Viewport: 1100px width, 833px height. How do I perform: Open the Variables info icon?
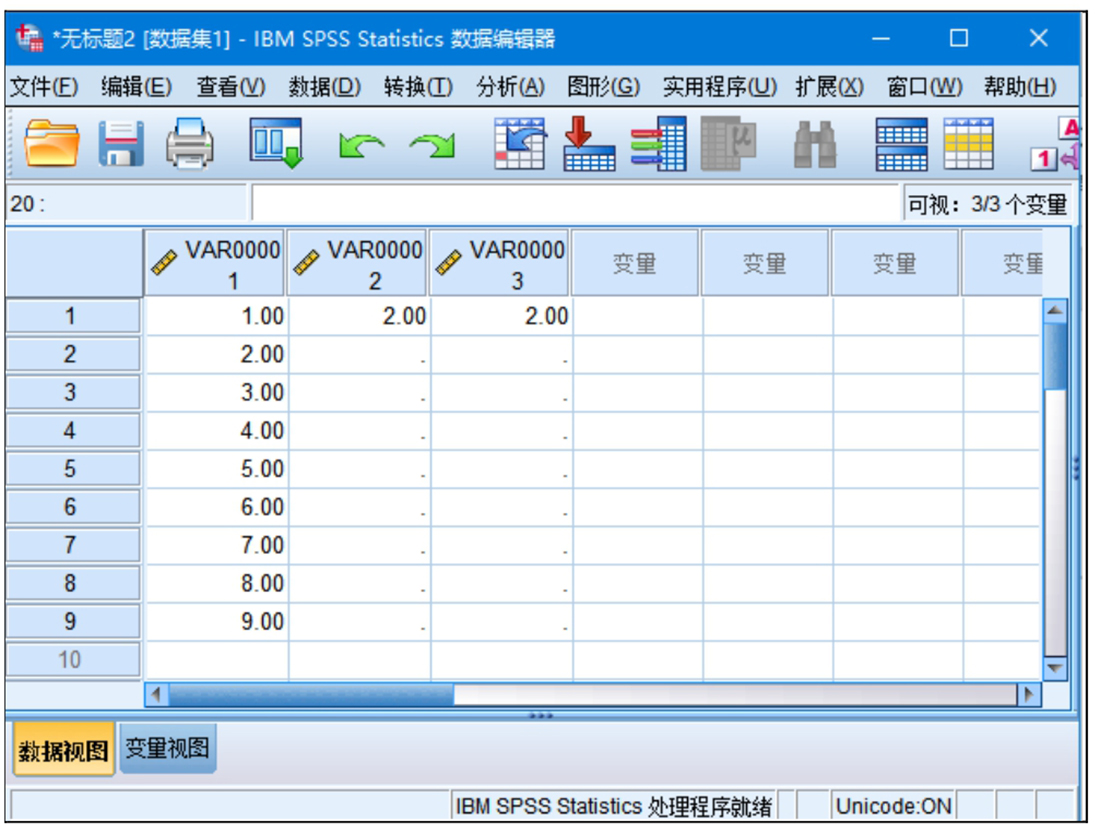[658, 144]
